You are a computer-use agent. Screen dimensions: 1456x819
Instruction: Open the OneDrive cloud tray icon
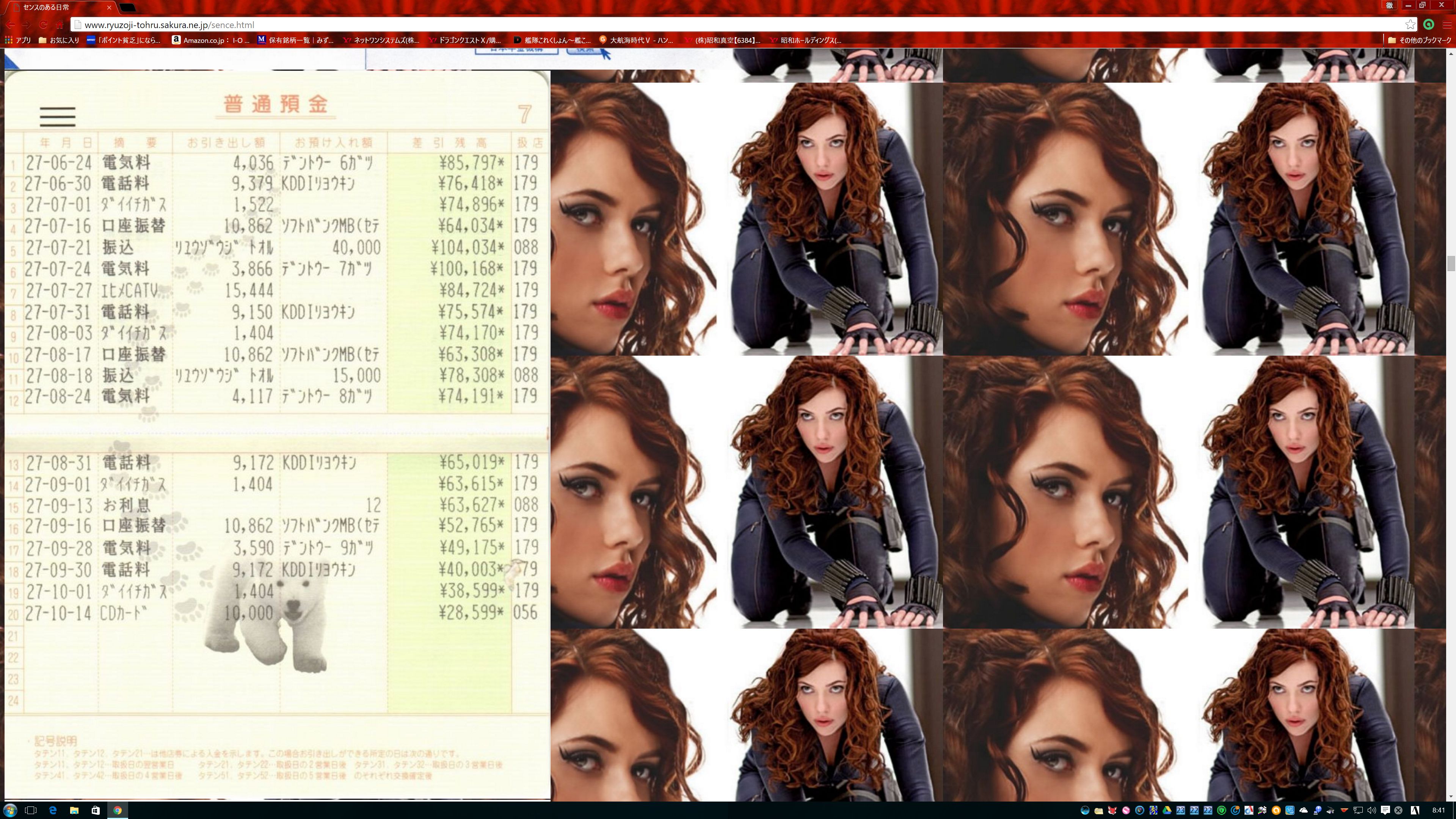click(1304, 811)
